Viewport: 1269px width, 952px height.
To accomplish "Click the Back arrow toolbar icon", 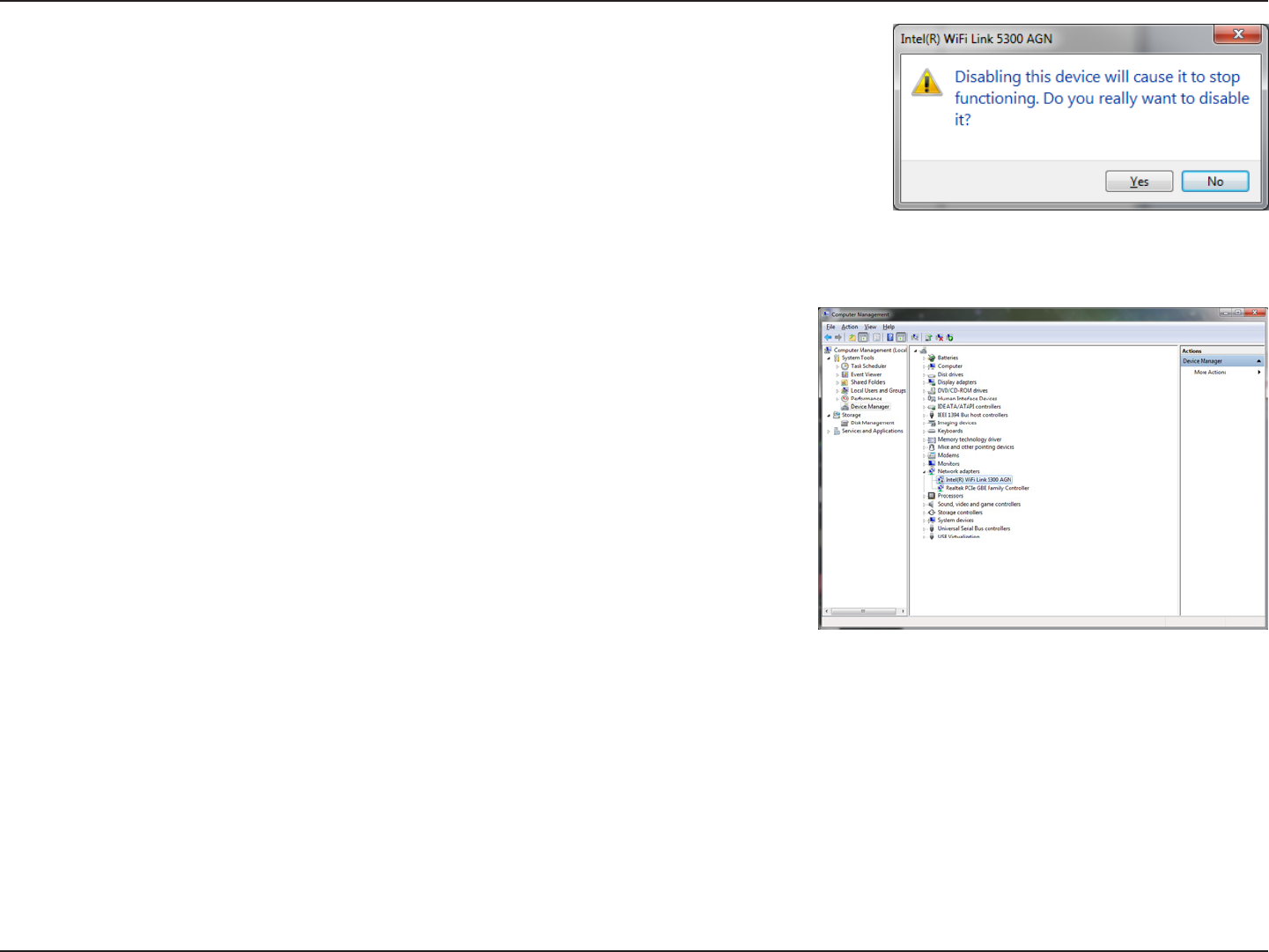I will [x=828, y=337].
